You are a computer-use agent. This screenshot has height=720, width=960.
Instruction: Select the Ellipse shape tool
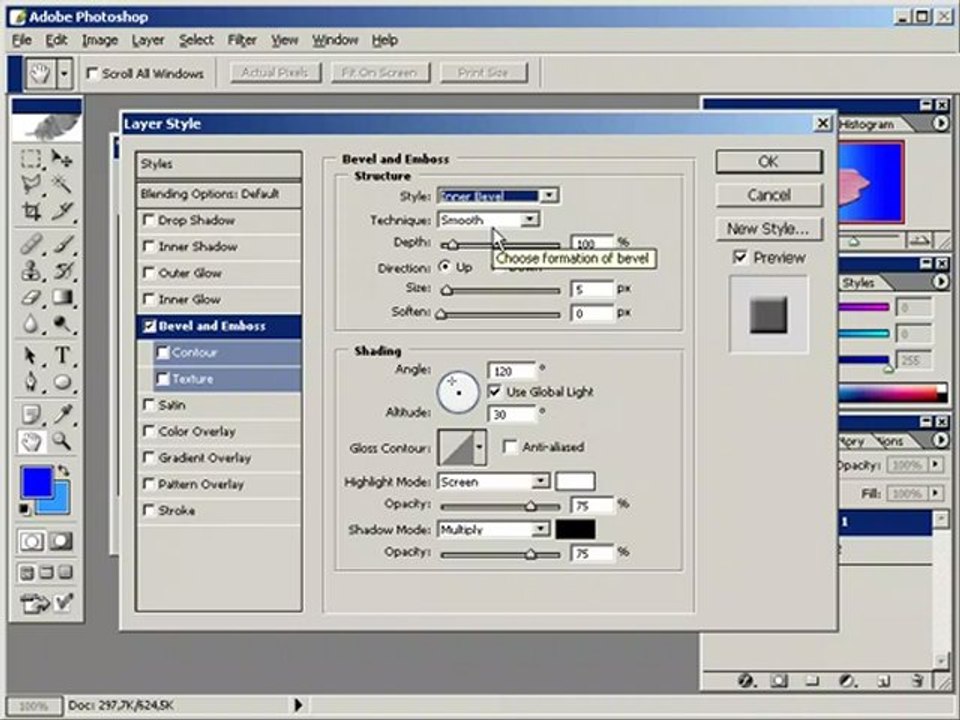click(62, 382)
